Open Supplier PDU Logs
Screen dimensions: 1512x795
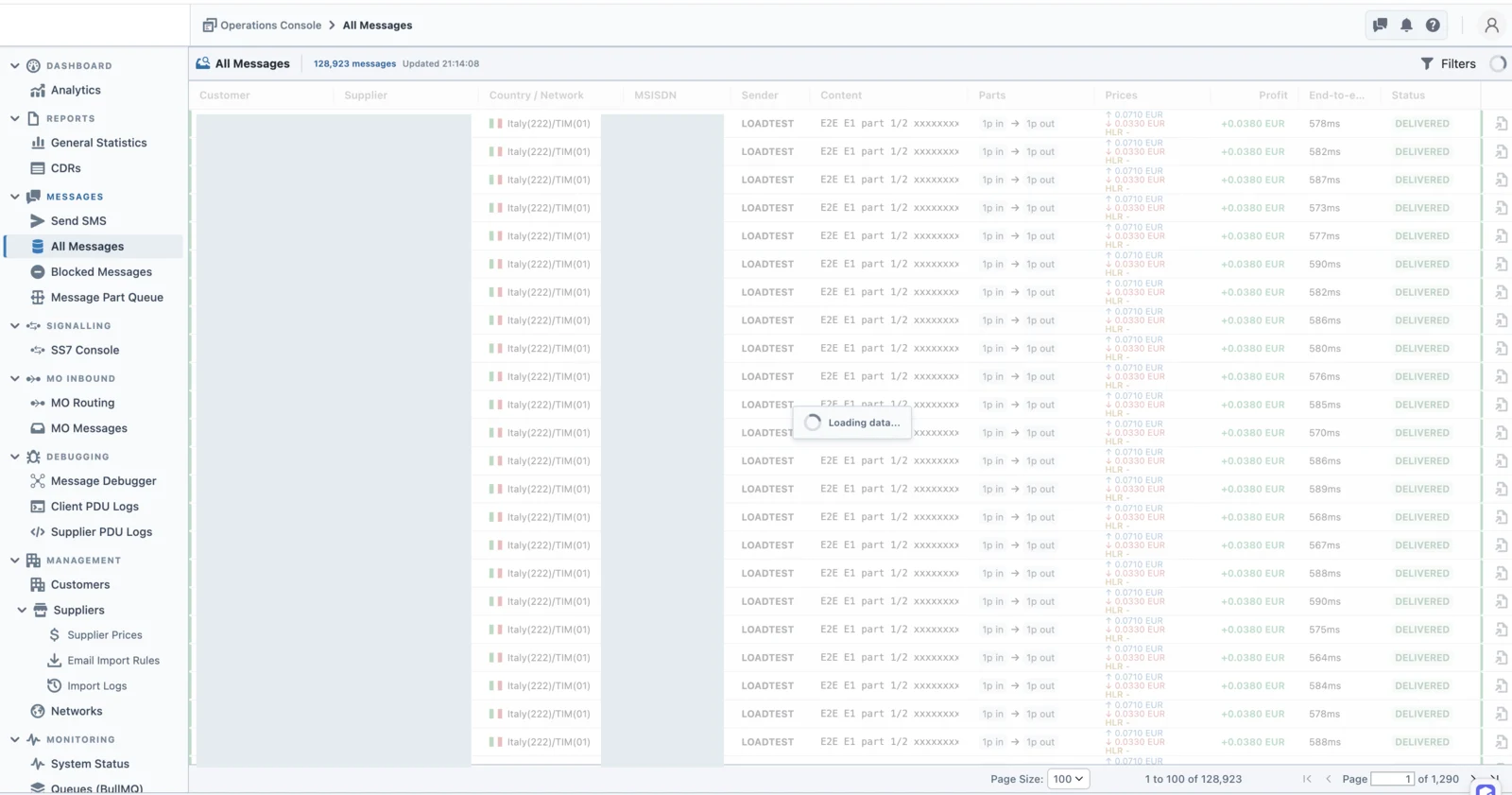point(101,532)
